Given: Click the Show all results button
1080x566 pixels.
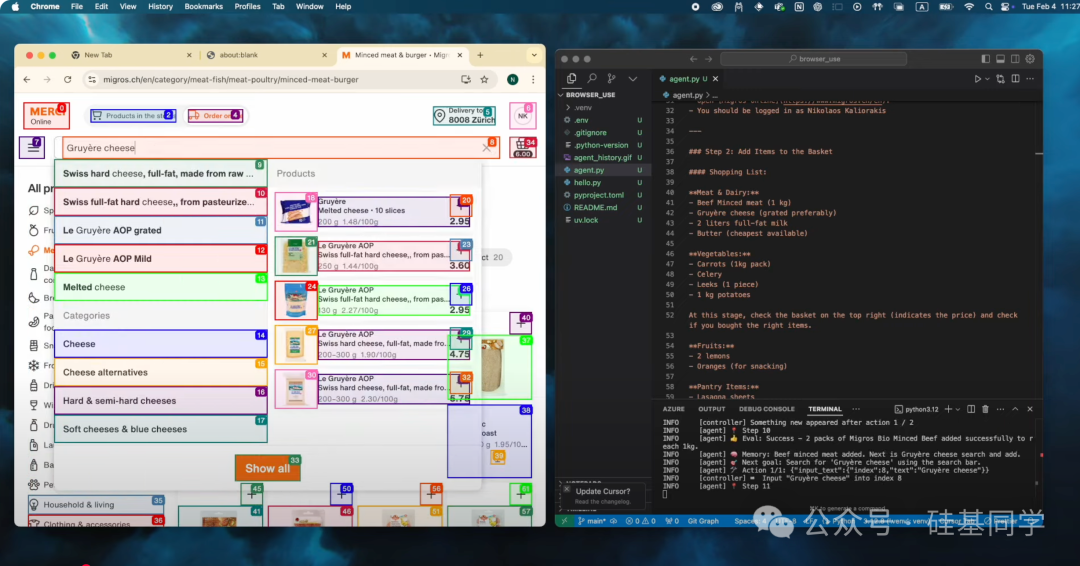Looking at the screenshot, I should click(x=268, y=468).
